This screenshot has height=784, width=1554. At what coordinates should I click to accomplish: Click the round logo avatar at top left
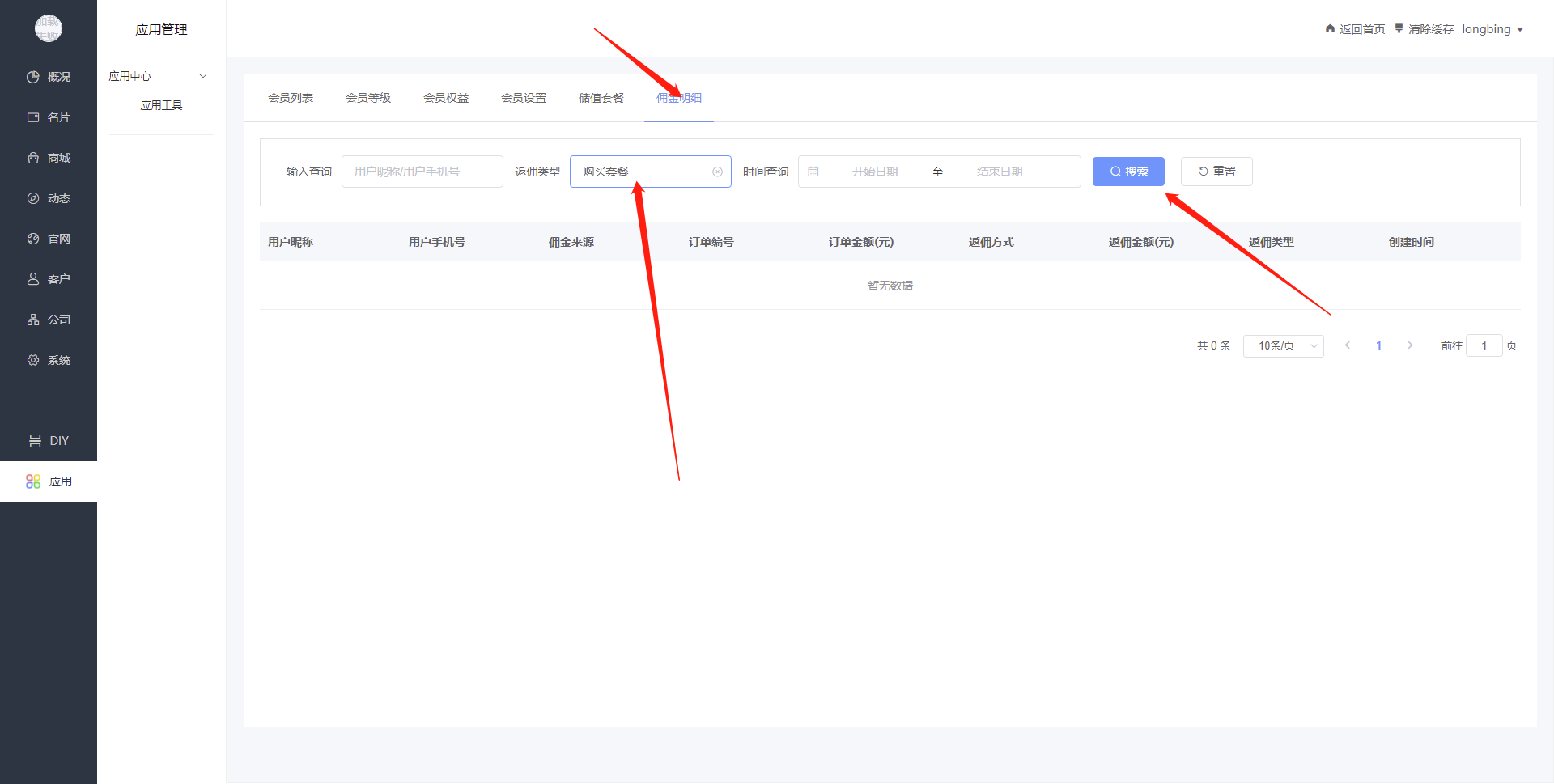point(49,28)
